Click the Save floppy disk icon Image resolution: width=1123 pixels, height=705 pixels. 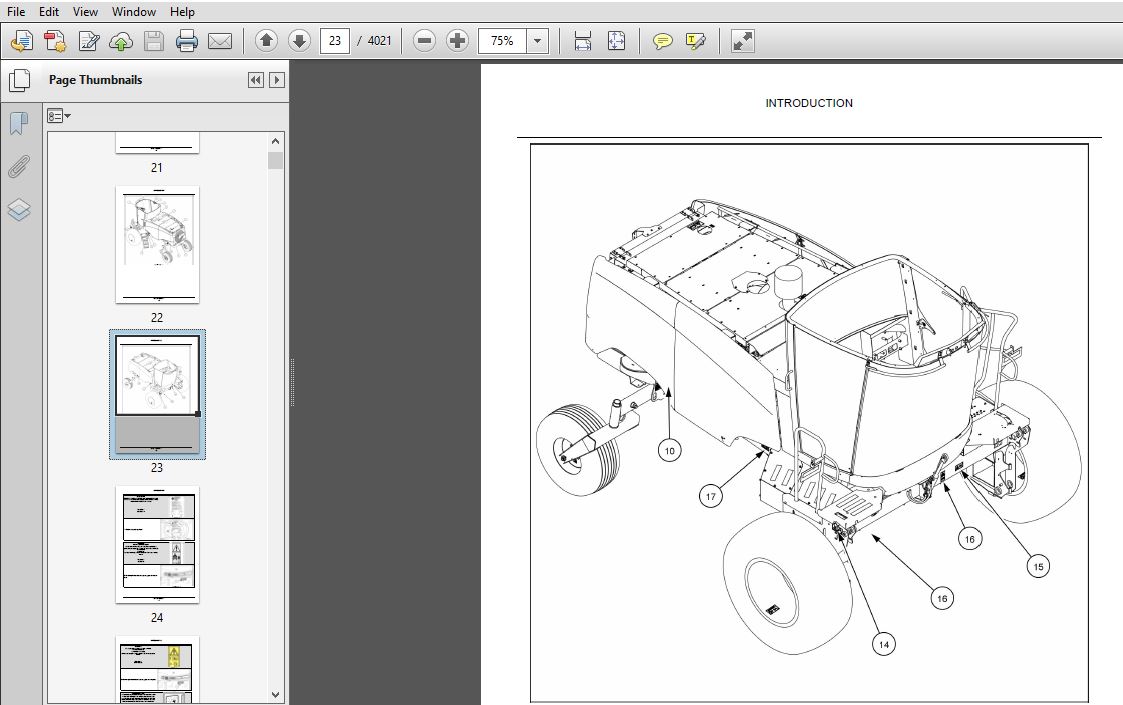[154, 41]
